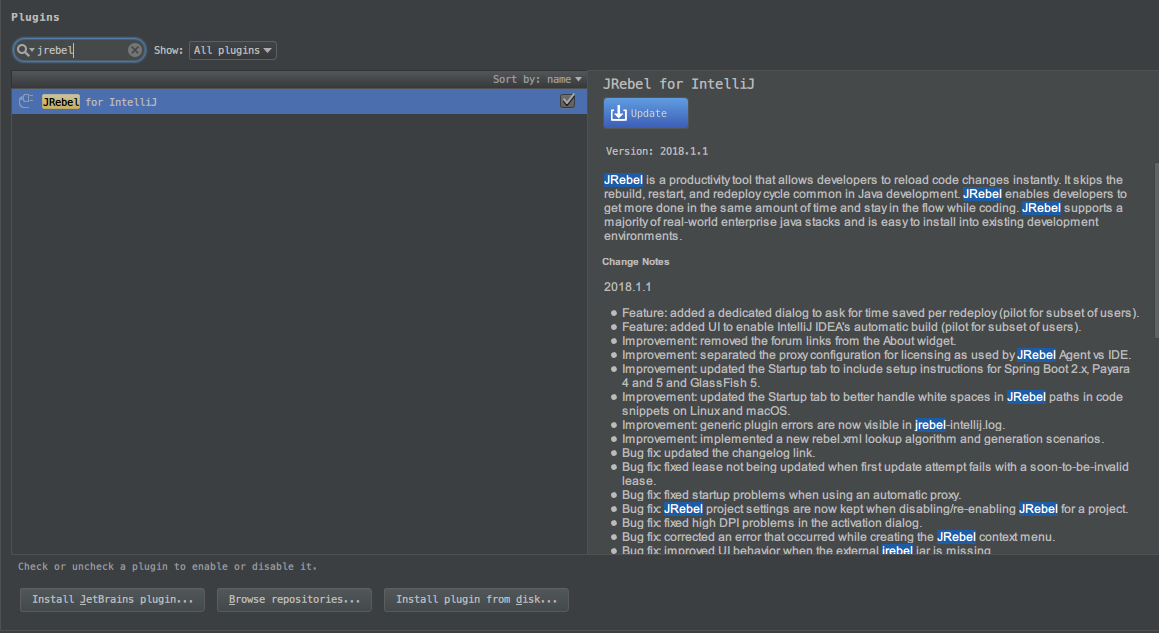Focus the plugin search input field
1159x633 pixels.
(x=80, y=50)
